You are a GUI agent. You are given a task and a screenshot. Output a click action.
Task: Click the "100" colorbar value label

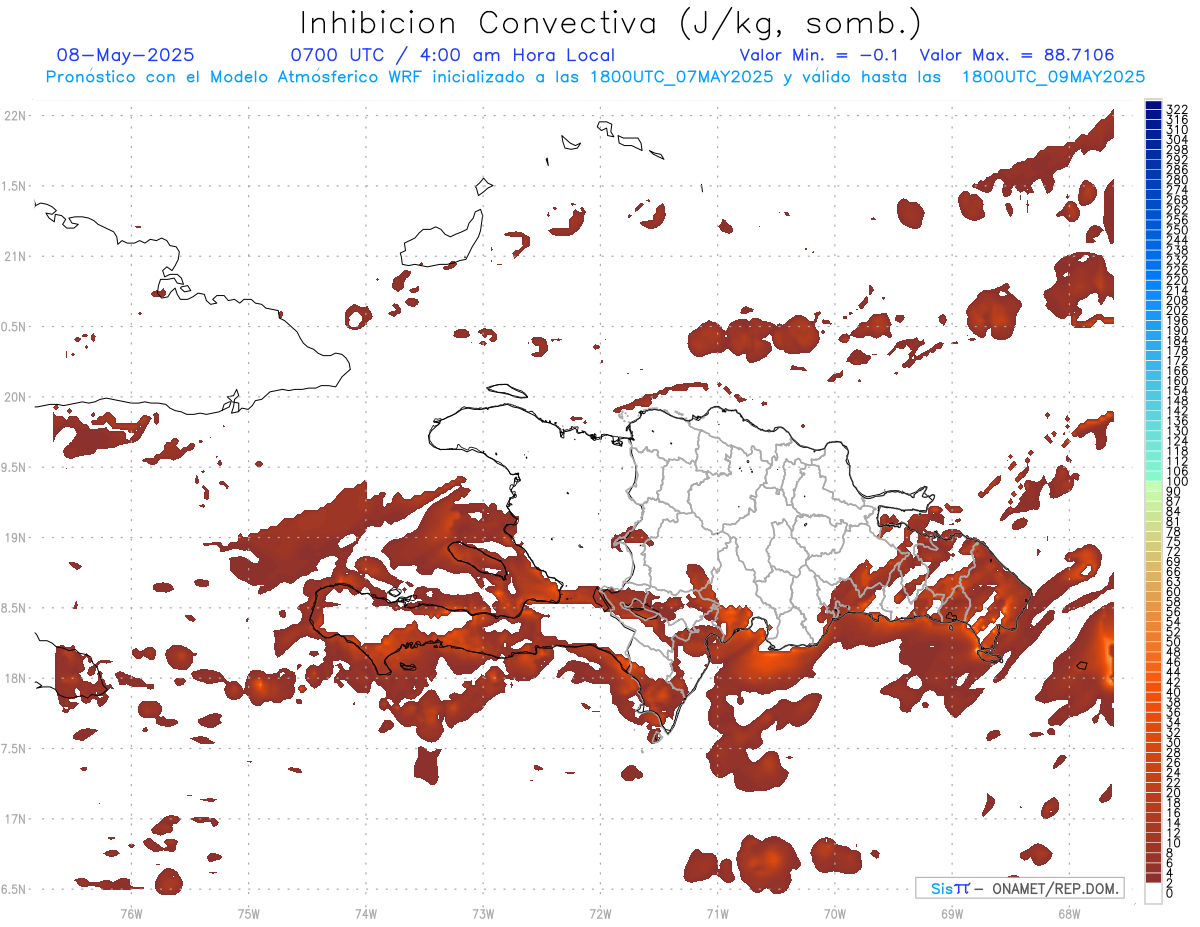click(1177, 482)
